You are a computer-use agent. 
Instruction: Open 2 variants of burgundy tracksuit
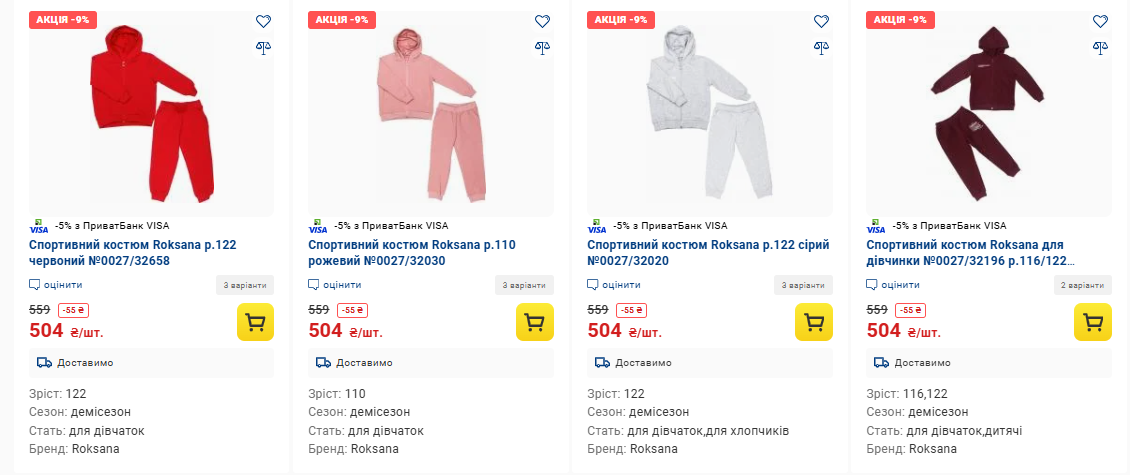click(x=1082, y=285)
